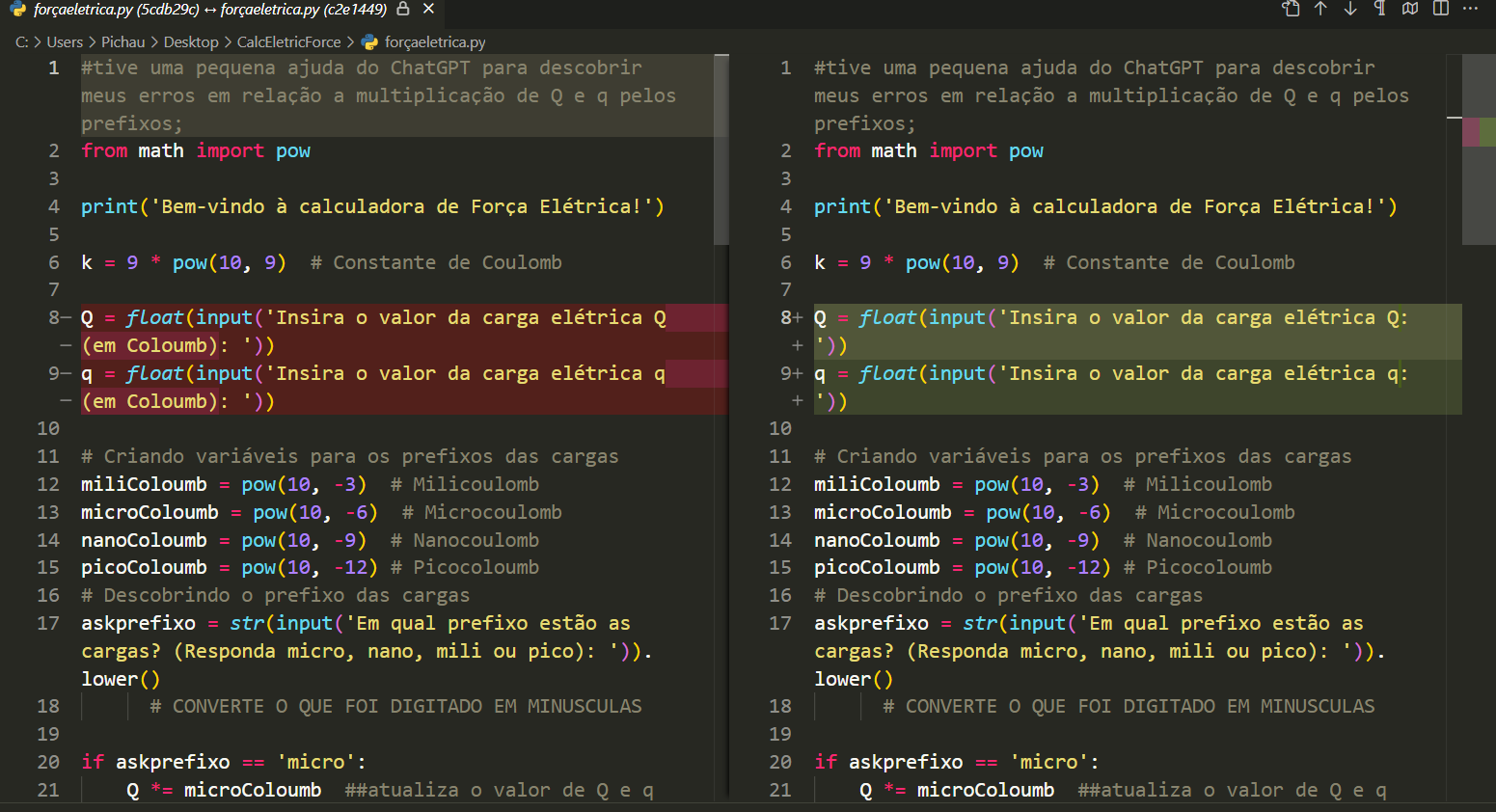The image size is (1496, 812).
Task: Click the chevron after 'CalcEletricForce' breadcrumb
Action: 350,42
